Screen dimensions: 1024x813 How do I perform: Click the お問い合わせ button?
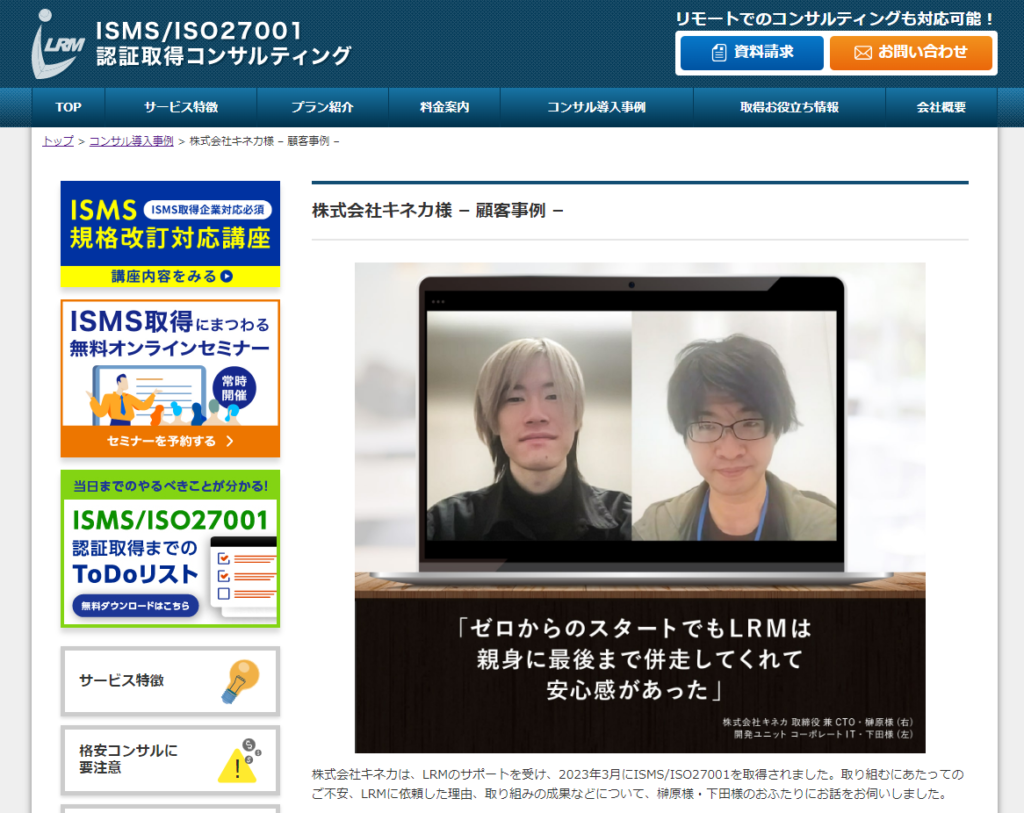pyautogui.click(x=911, y=52)
